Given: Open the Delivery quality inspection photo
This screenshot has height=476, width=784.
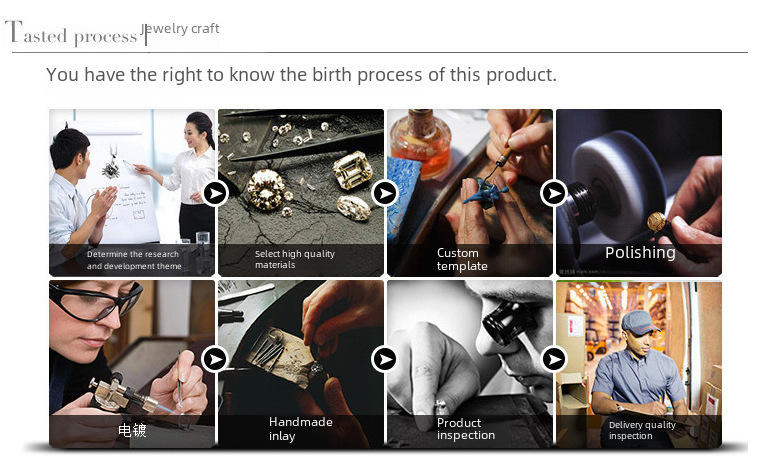Looking at the screenshot, I should pyautogui.click(x=640, y=345).
